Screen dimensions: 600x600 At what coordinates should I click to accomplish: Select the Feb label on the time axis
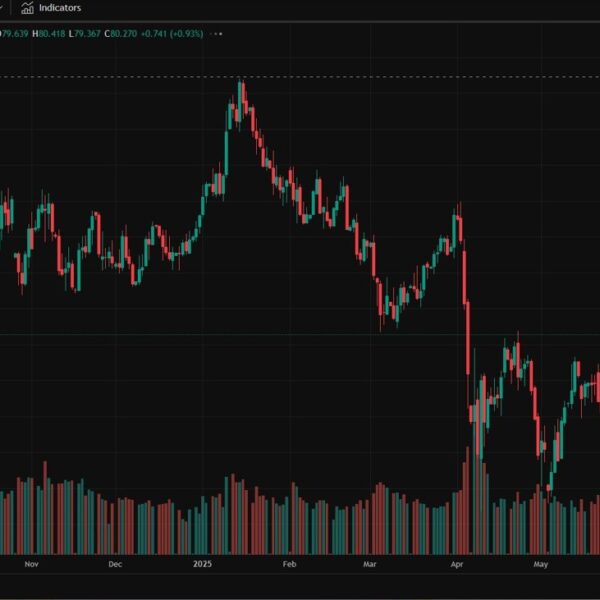pyautogui.click(x=289, y=564)
